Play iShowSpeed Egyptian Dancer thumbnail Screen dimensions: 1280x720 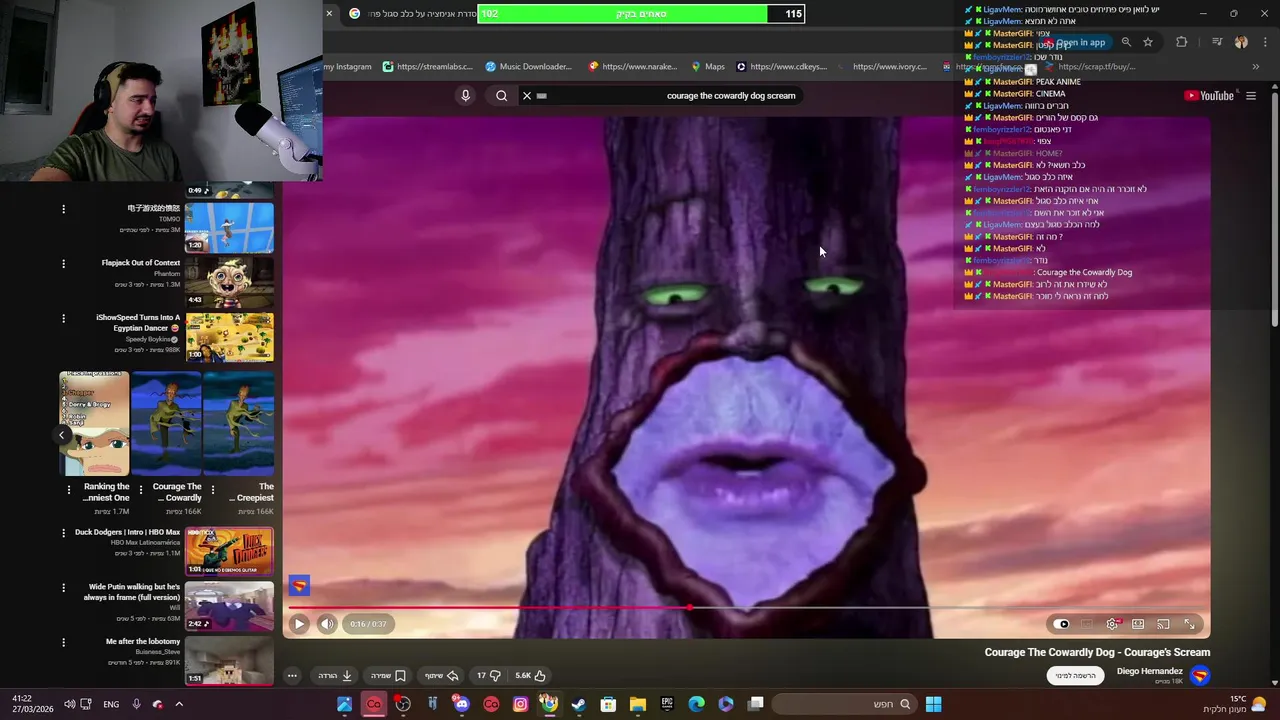click(x=229, y=336)
